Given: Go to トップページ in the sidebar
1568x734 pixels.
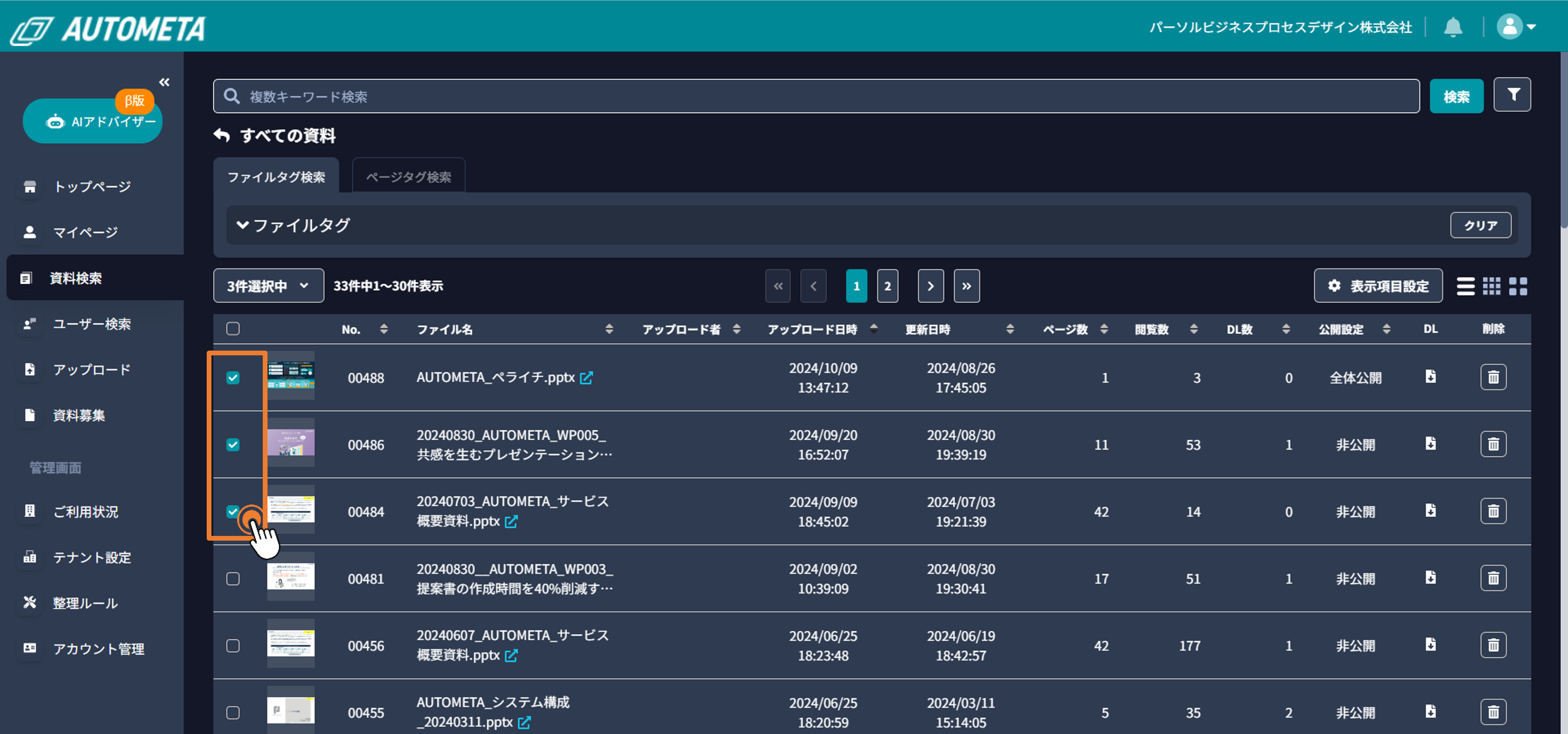Looking at the screenshot, I should (x=92, y=186).
